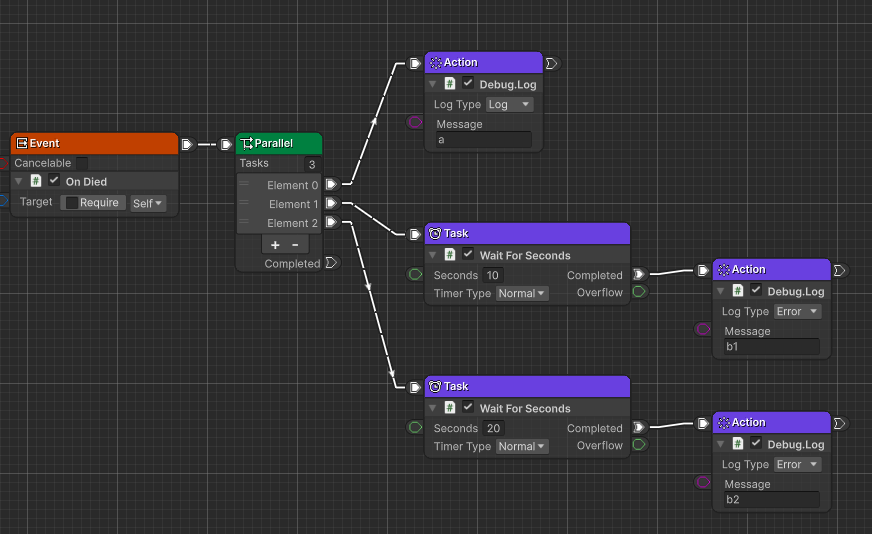Image resolution: width=872 pixels, height=534 pixels.
Task: Click the Parallel node's Completed output port
Action: 331,263
